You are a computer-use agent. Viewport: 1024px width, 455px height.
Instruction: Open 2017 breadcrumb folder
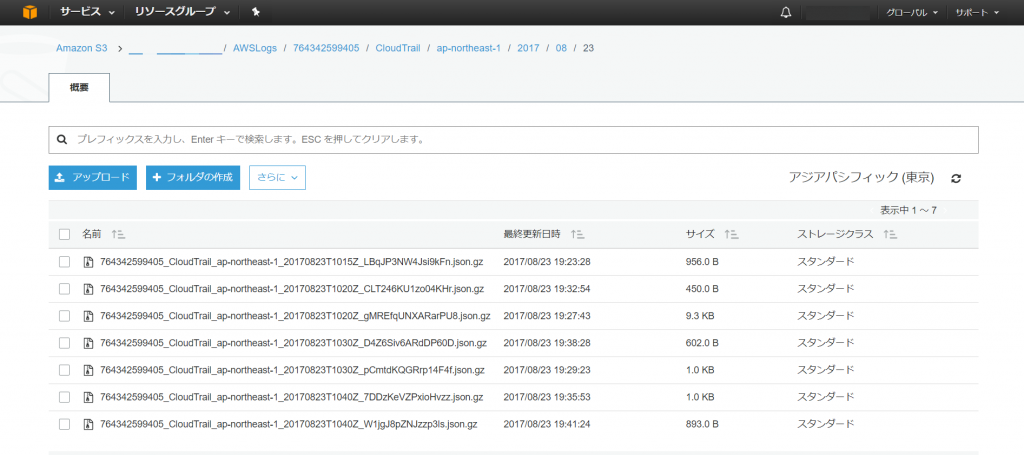[x=528, y=48]
